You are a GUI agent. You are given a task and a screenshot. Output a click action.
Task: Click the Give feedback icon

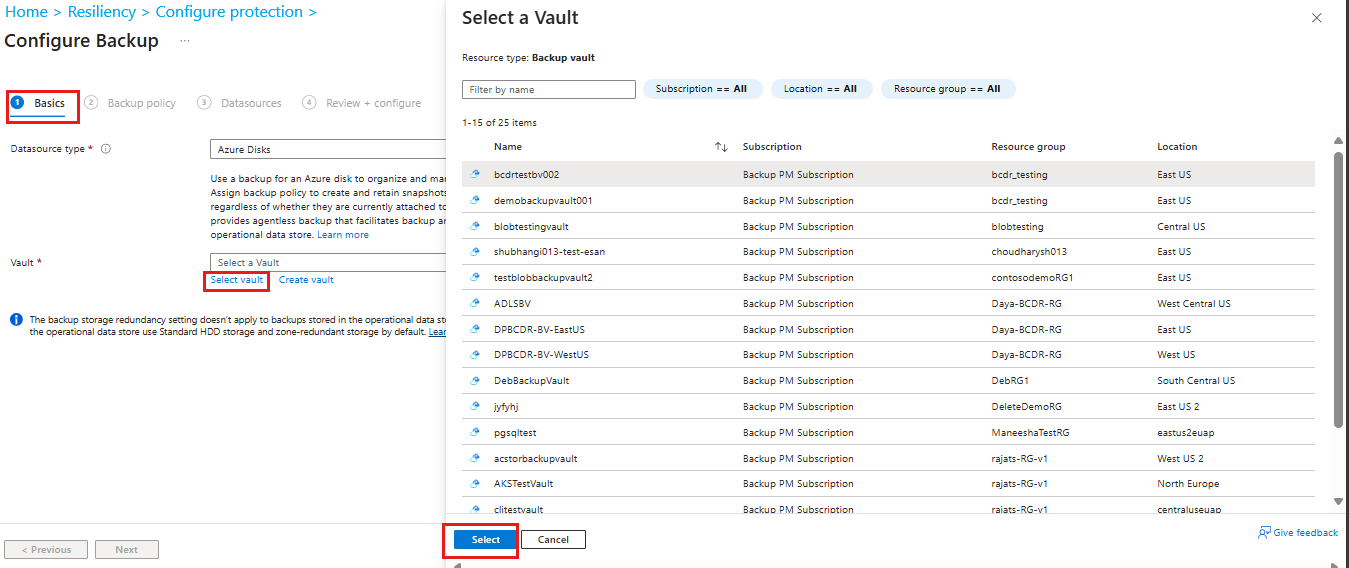[x=1264, y=533]
